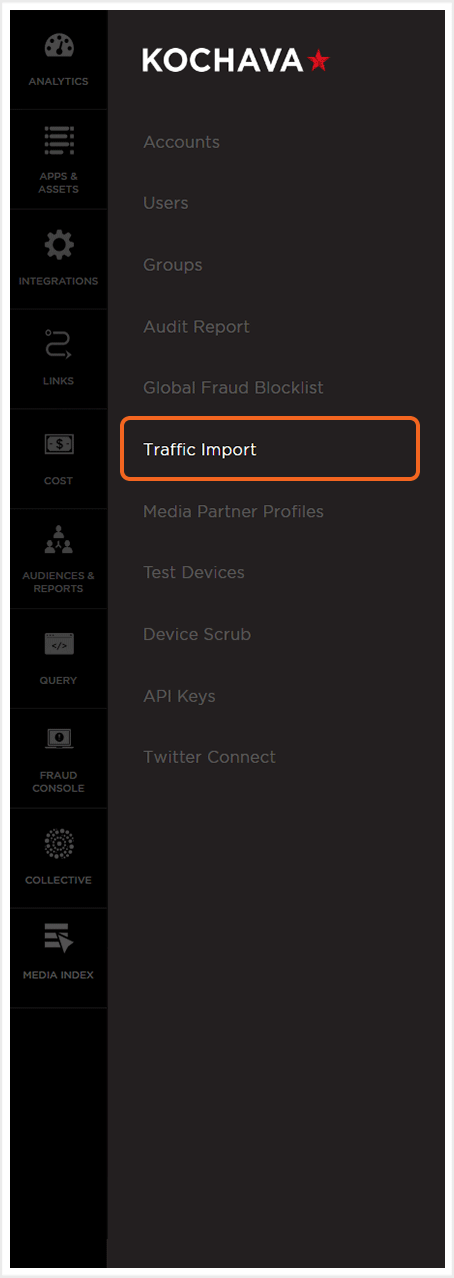
Task: Open Integrations gear icon
Action: pyautogui.click(x=58, y=245)
